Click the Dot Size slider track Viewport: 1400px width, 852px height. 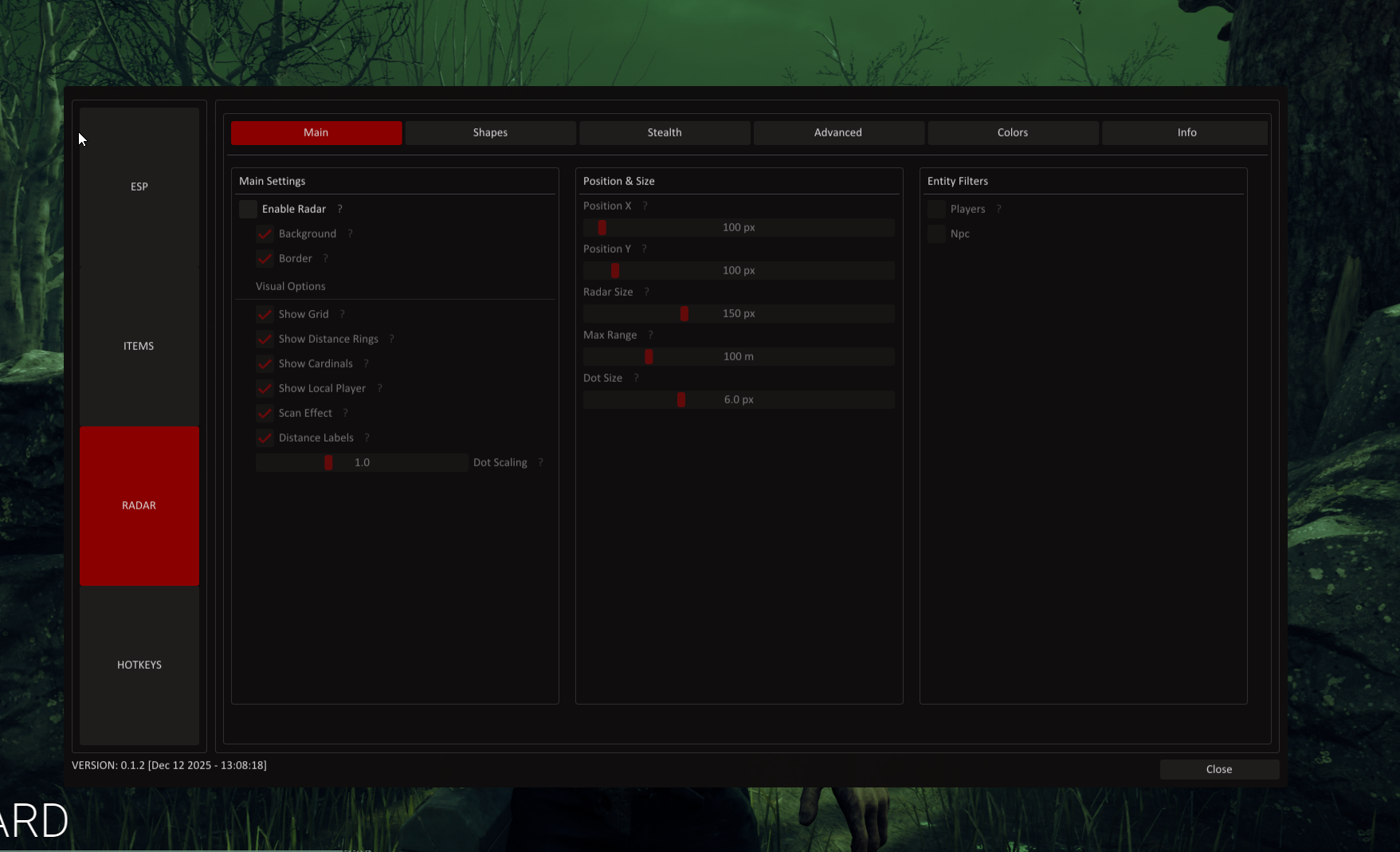click(739, 399)
